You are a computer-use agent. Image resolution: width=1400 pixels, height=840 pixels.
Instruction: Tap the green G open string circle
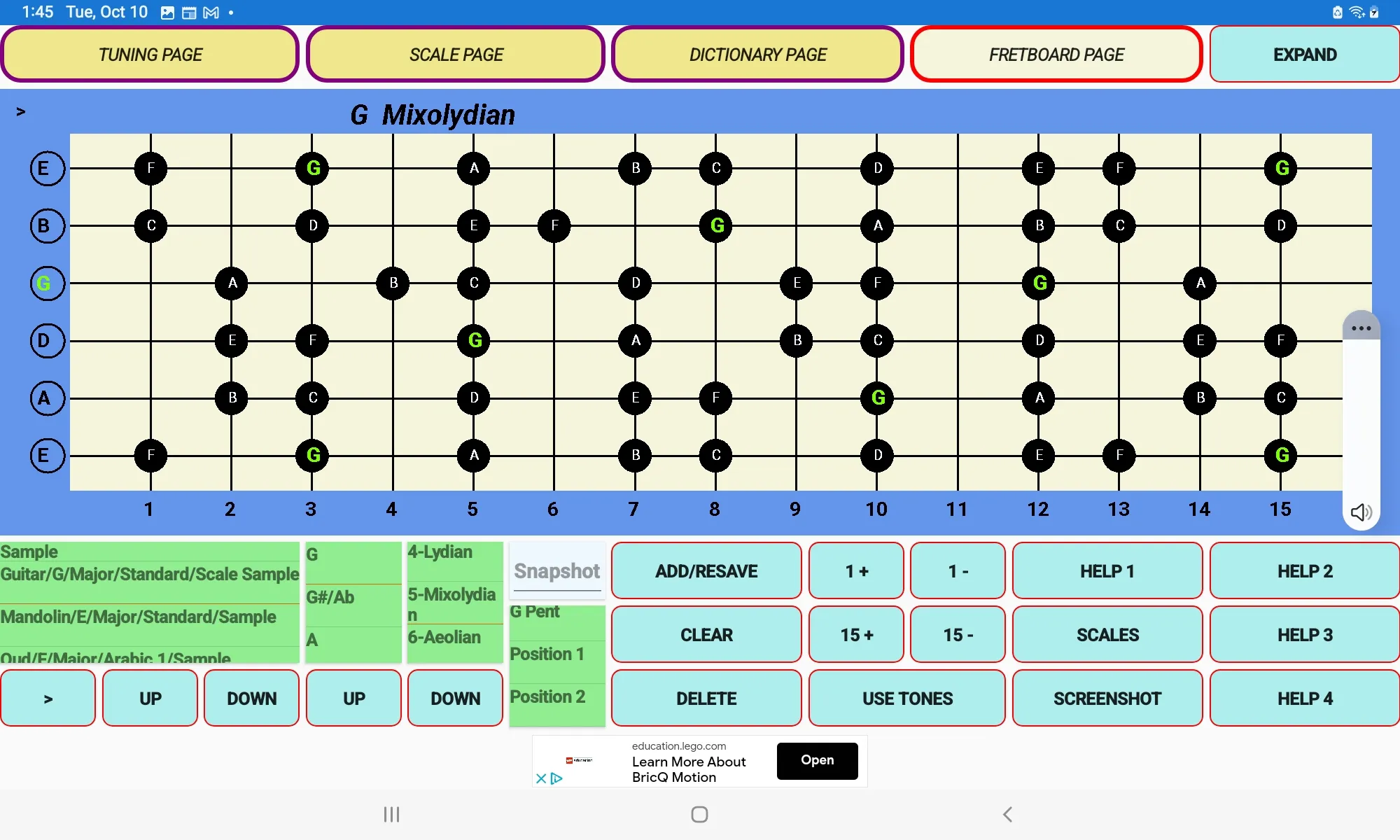tap(47, 283)
